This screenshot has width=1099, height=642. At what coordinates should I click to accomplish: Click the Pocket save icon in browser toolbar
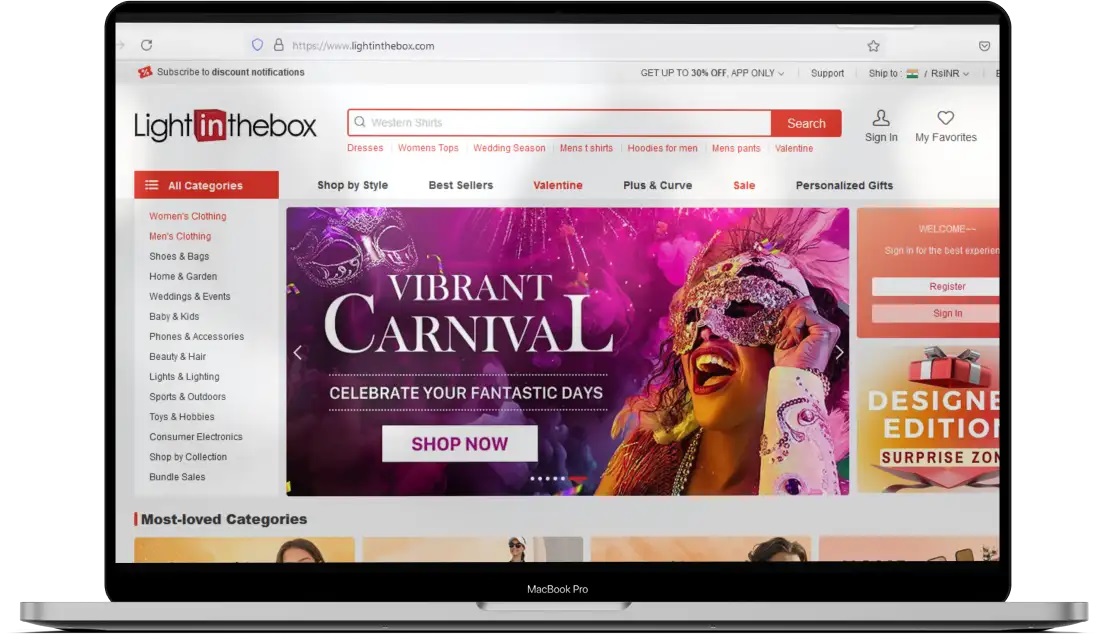pyautogui.click(x=984, y=46)
